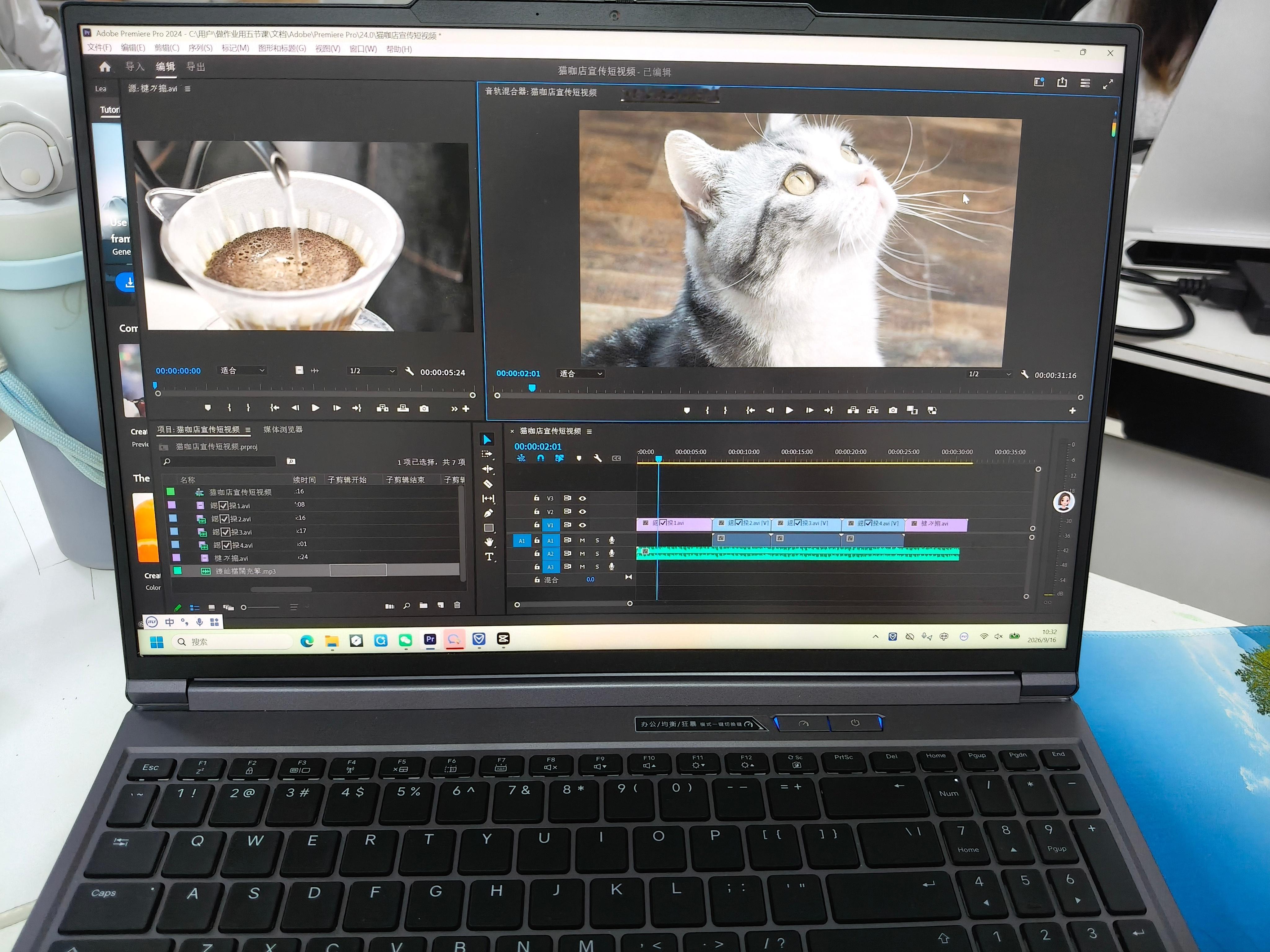
Task: Hide video track V3 with eye icon
Action: [x=583, y=498]
